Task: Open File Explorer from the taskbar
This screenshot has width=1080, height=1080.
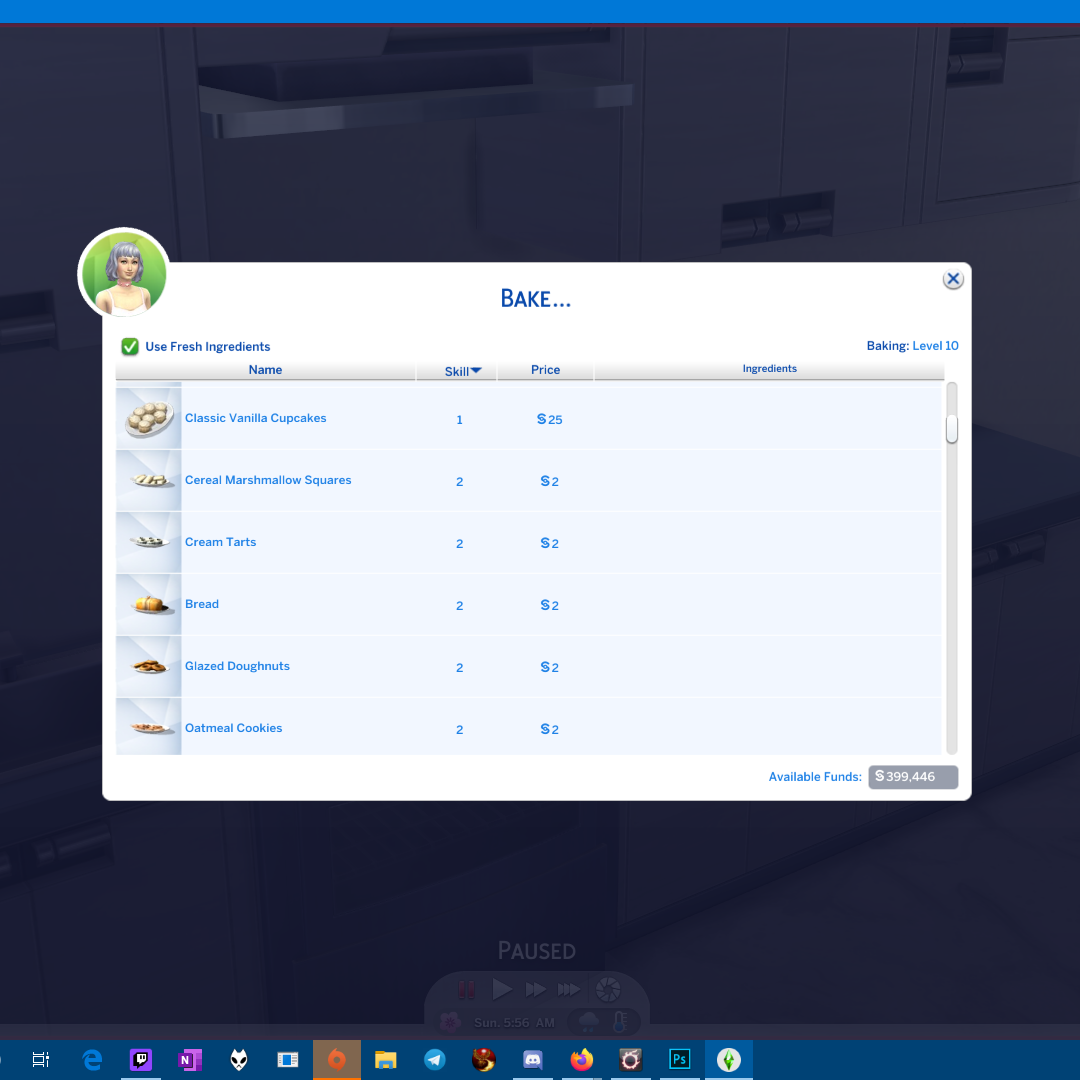Action: tap(386, 1059)
